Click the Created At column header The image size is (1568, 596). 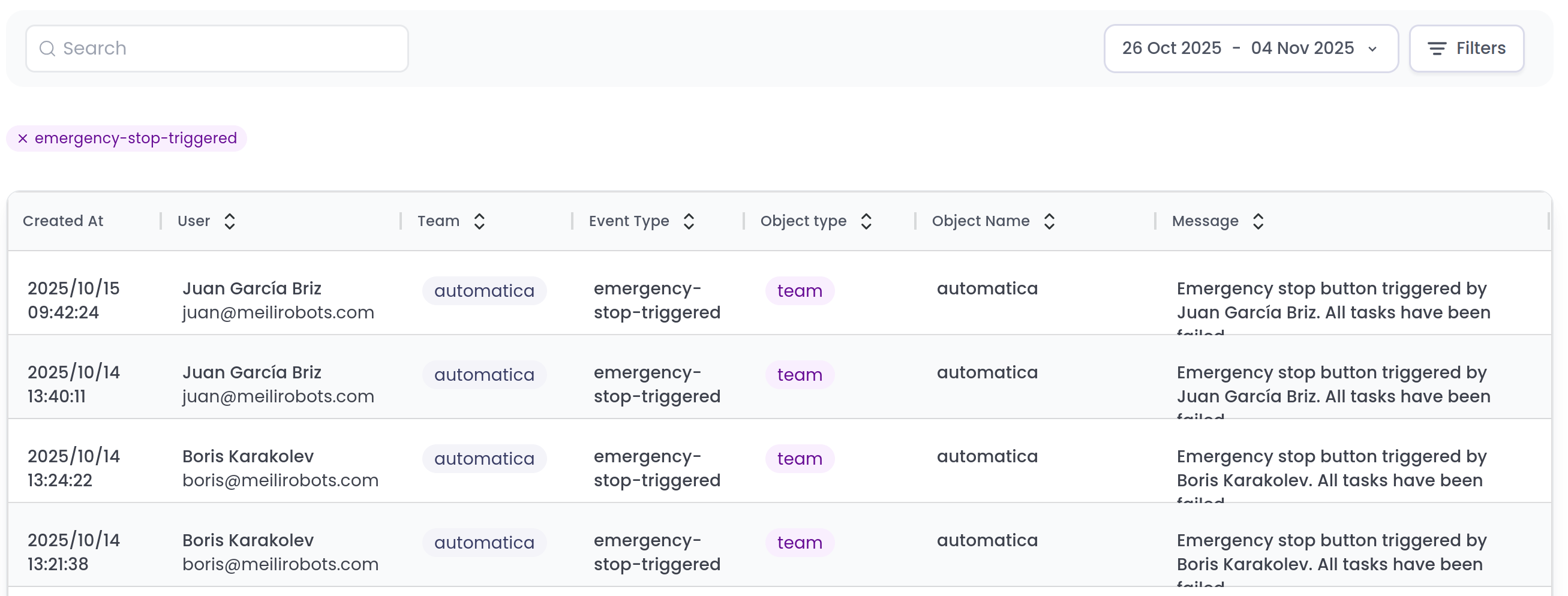(x=64, y=221)
